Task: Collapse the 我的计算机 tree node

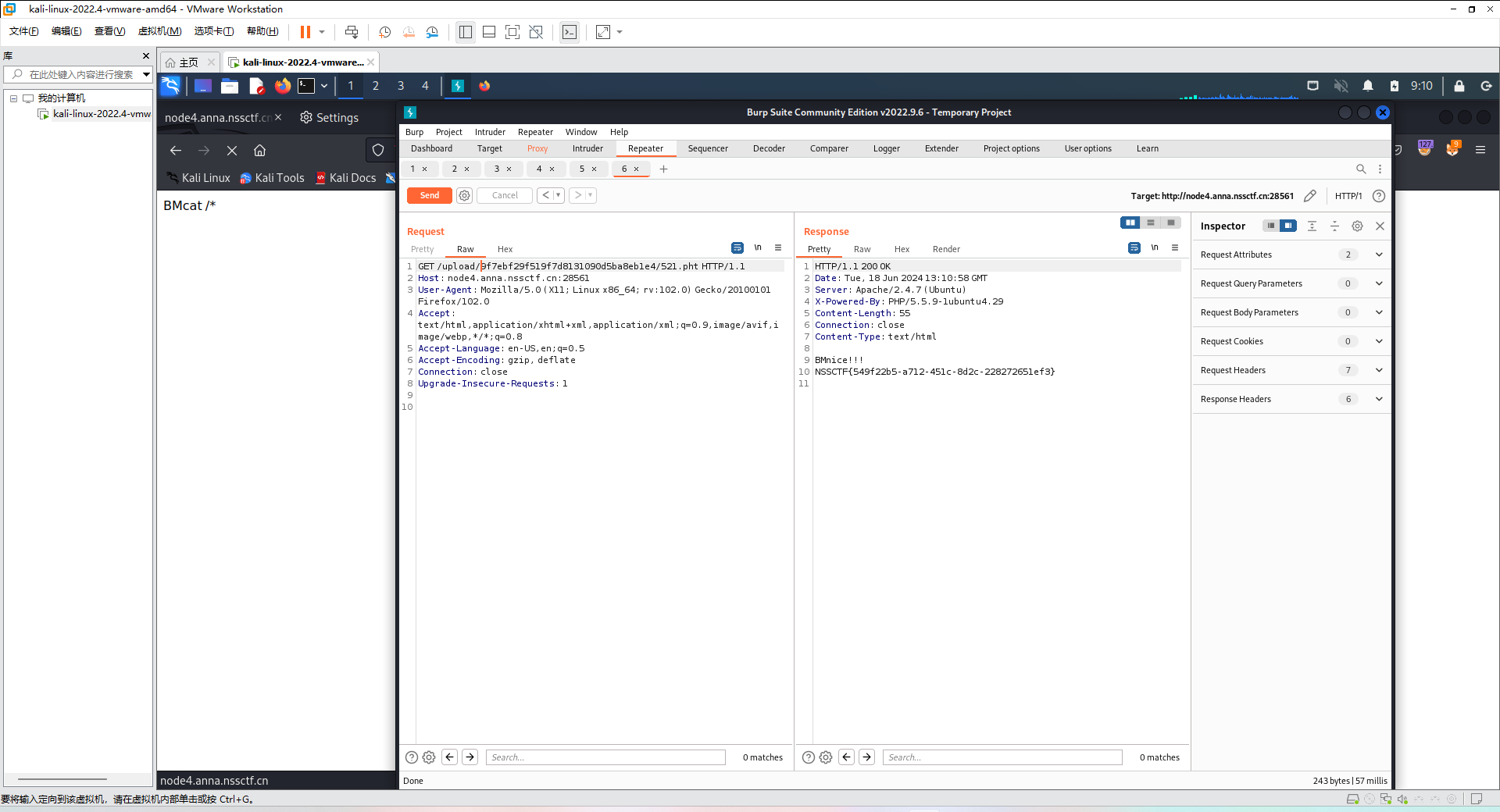Action: [x=13, y=98]
